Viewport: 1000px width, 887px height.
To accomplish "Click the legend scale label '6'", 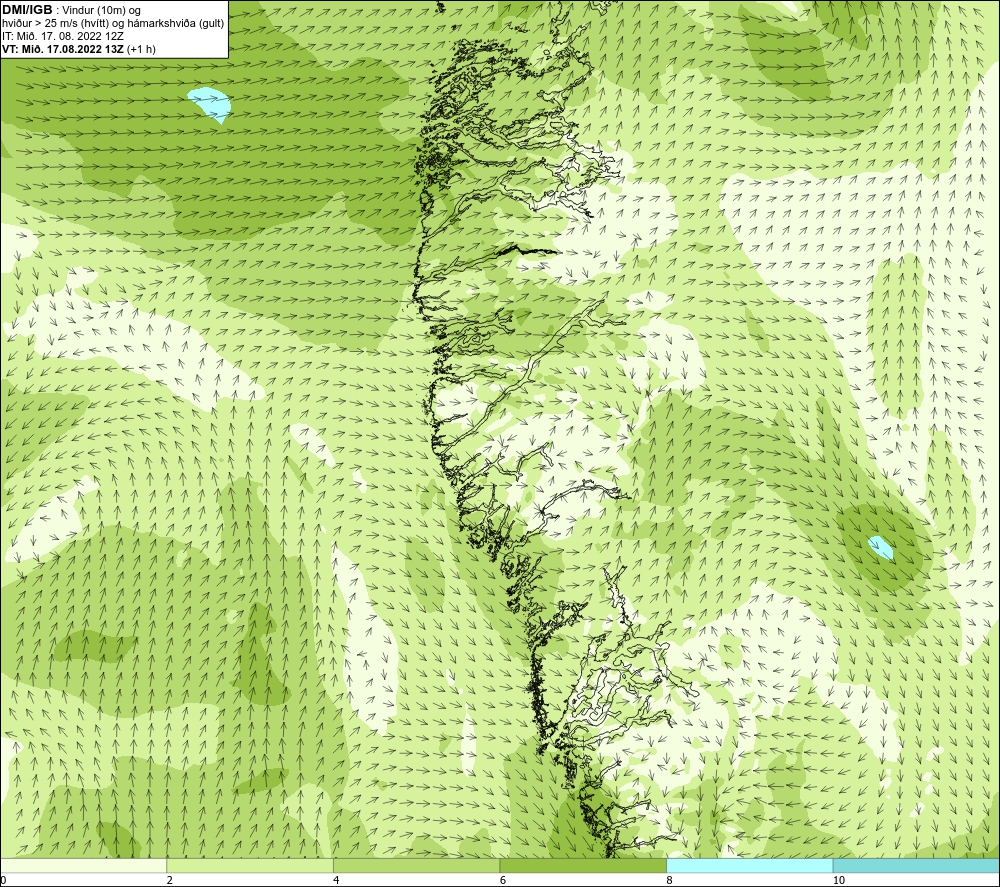I will click(503, 881).
